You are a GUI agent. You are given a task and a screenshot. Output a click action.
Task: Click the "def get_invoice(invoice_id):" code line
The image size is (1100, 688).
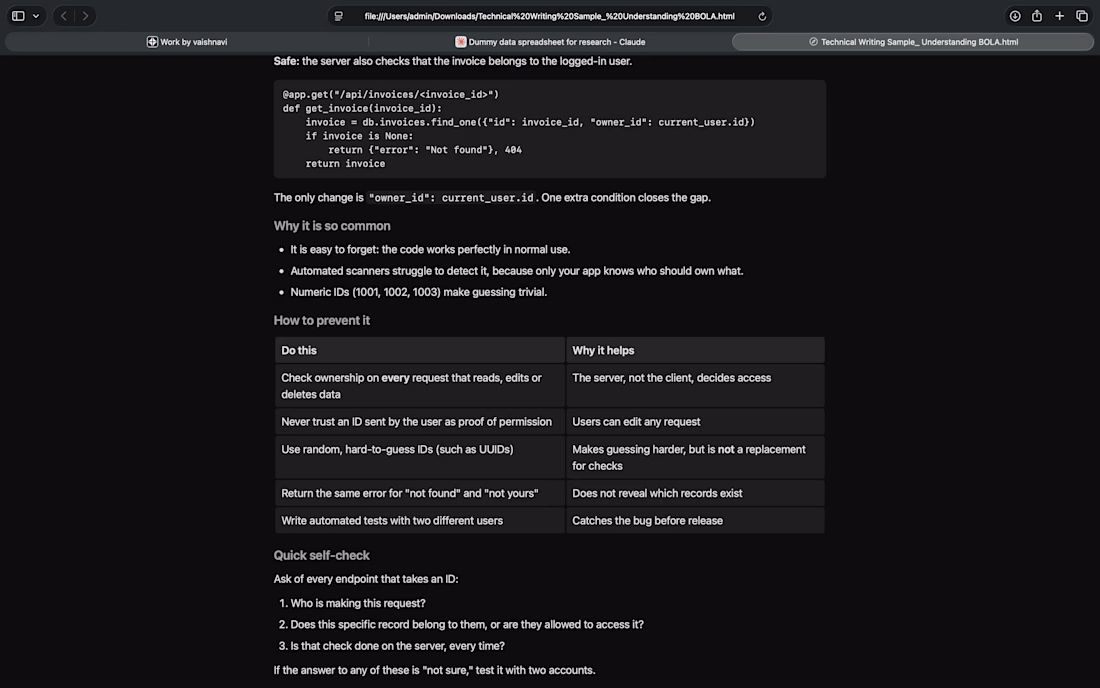362,109
